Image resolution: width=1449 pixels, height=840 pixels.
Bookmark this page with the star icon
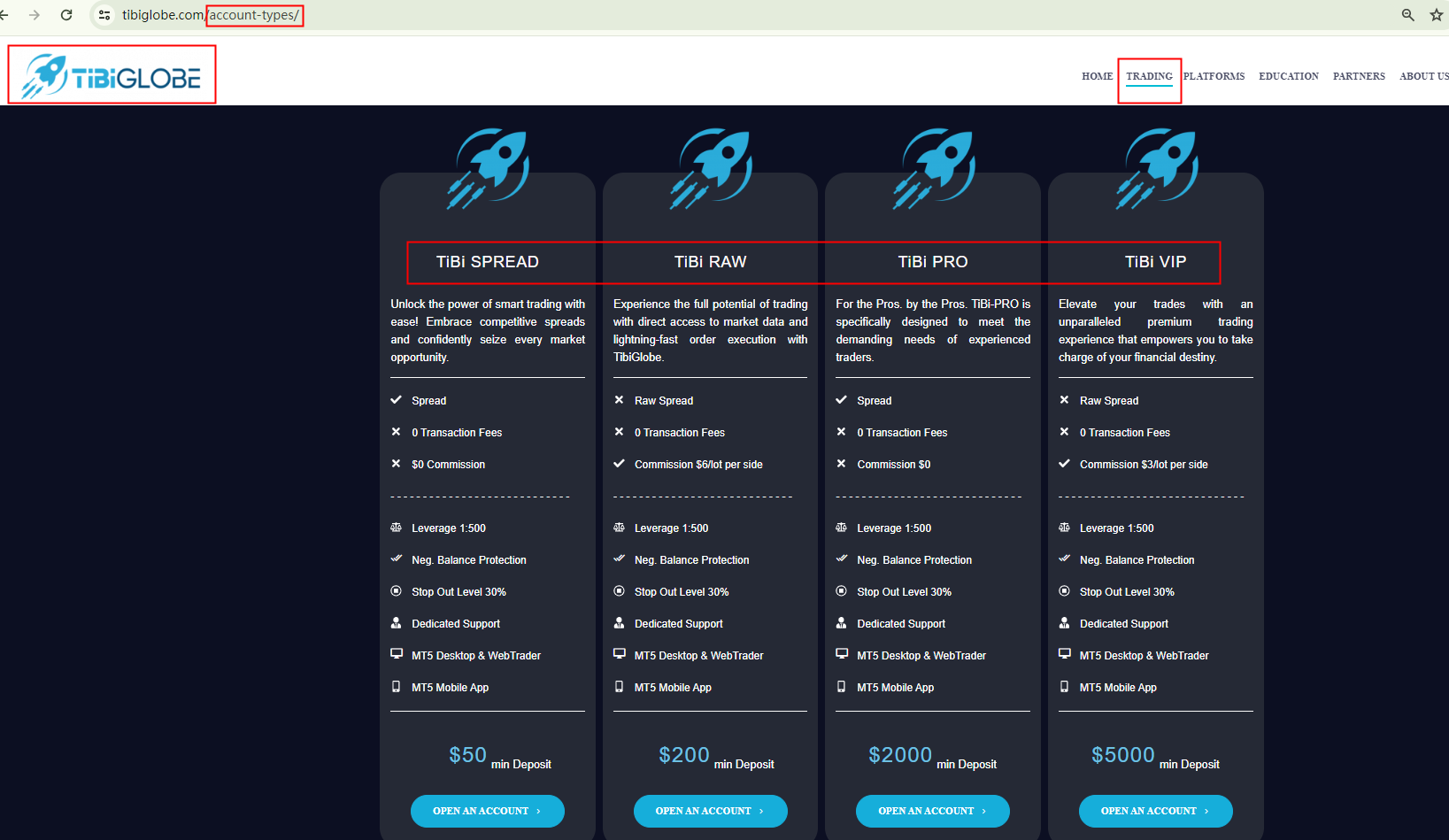tap(1437, 15)
